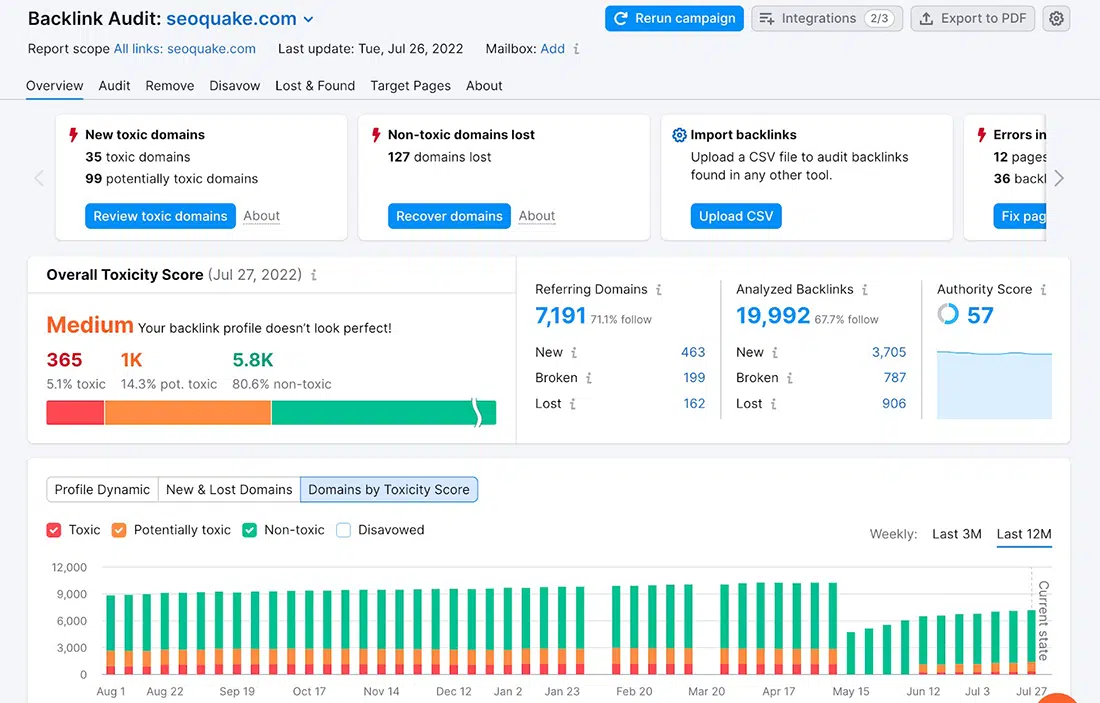
Task: Click the 5.8K non-toxic count
Action: pyautogui.click(x=253, y=361)
